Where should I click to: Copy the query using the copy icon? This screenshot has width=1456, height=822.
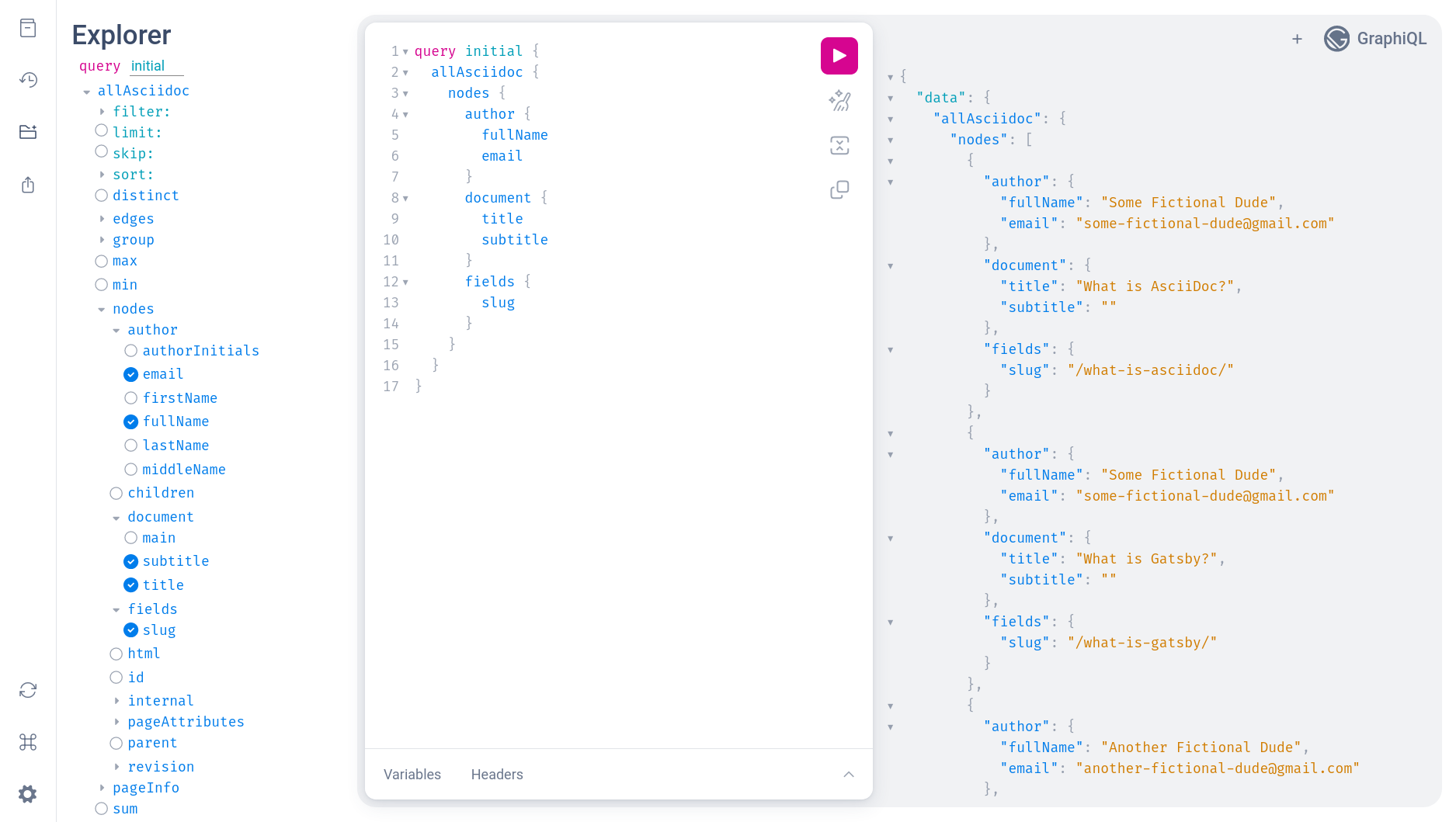pos(839,189)
